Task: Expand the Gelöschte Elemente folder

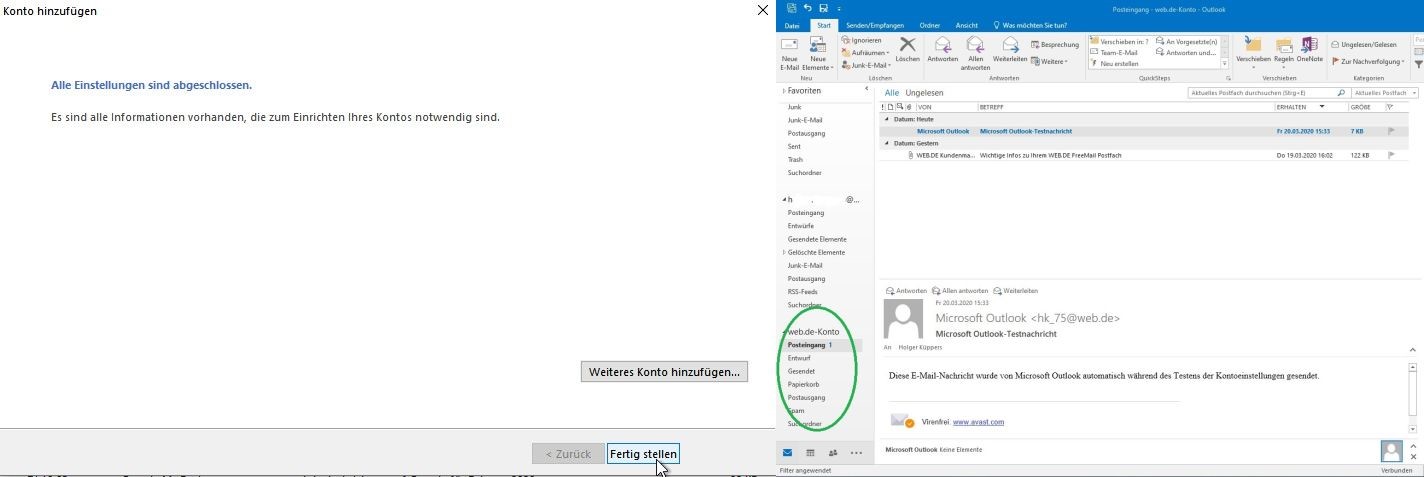Action: pyautogui.click(x=784, y=252)
